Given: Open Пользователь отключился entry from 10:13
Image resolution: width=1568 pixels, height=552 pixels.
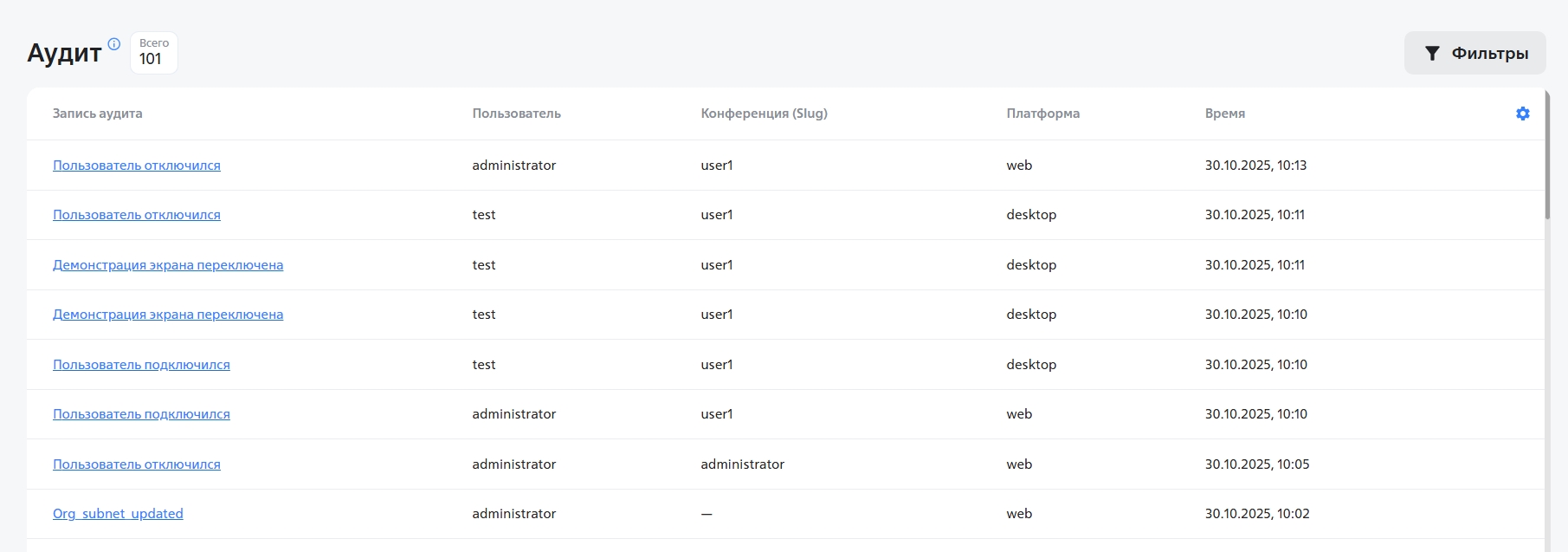Looking at the screenshot, I should pos(137,166).
